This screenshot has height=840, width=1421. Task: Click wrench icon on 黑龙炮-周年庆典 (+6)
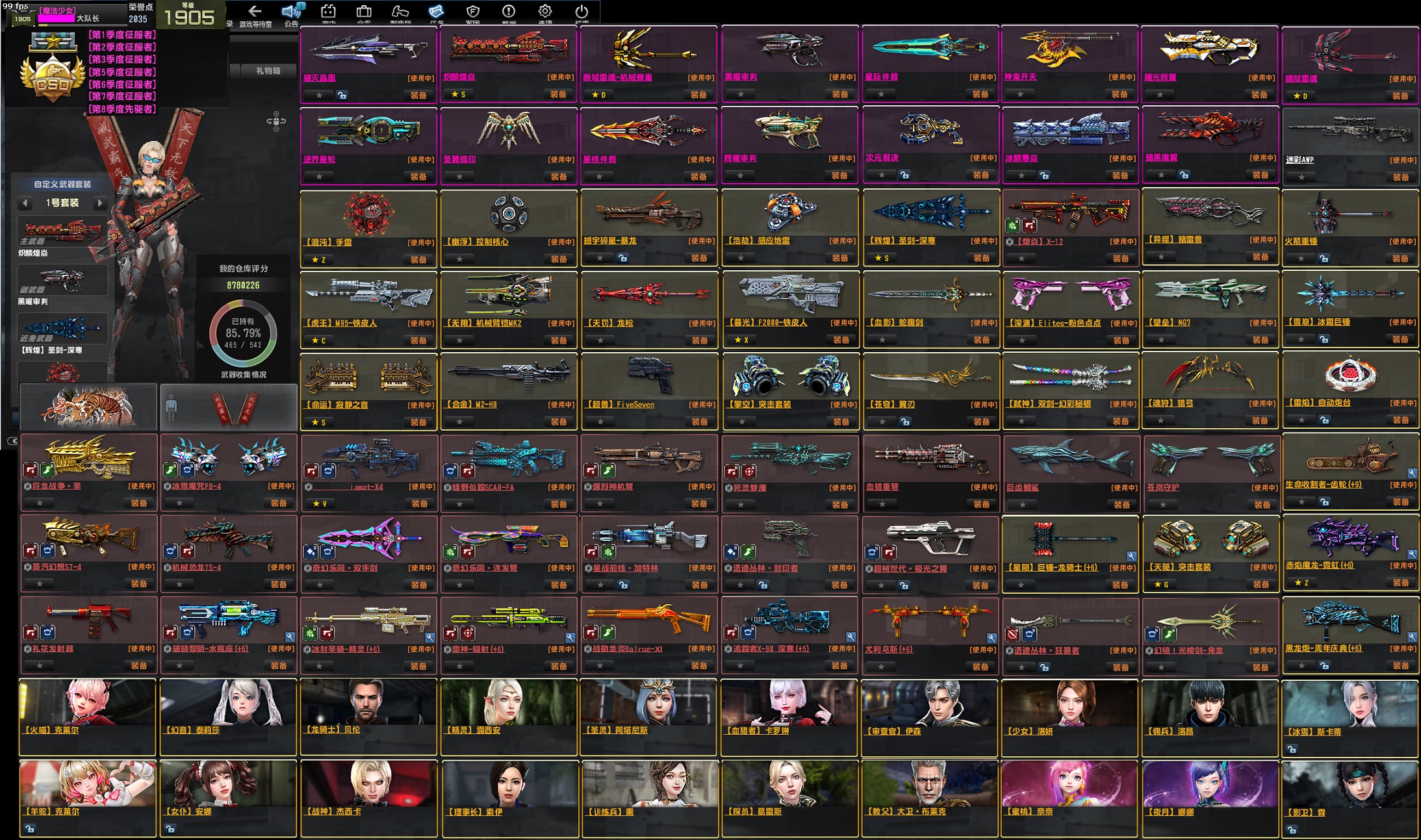1412,637
